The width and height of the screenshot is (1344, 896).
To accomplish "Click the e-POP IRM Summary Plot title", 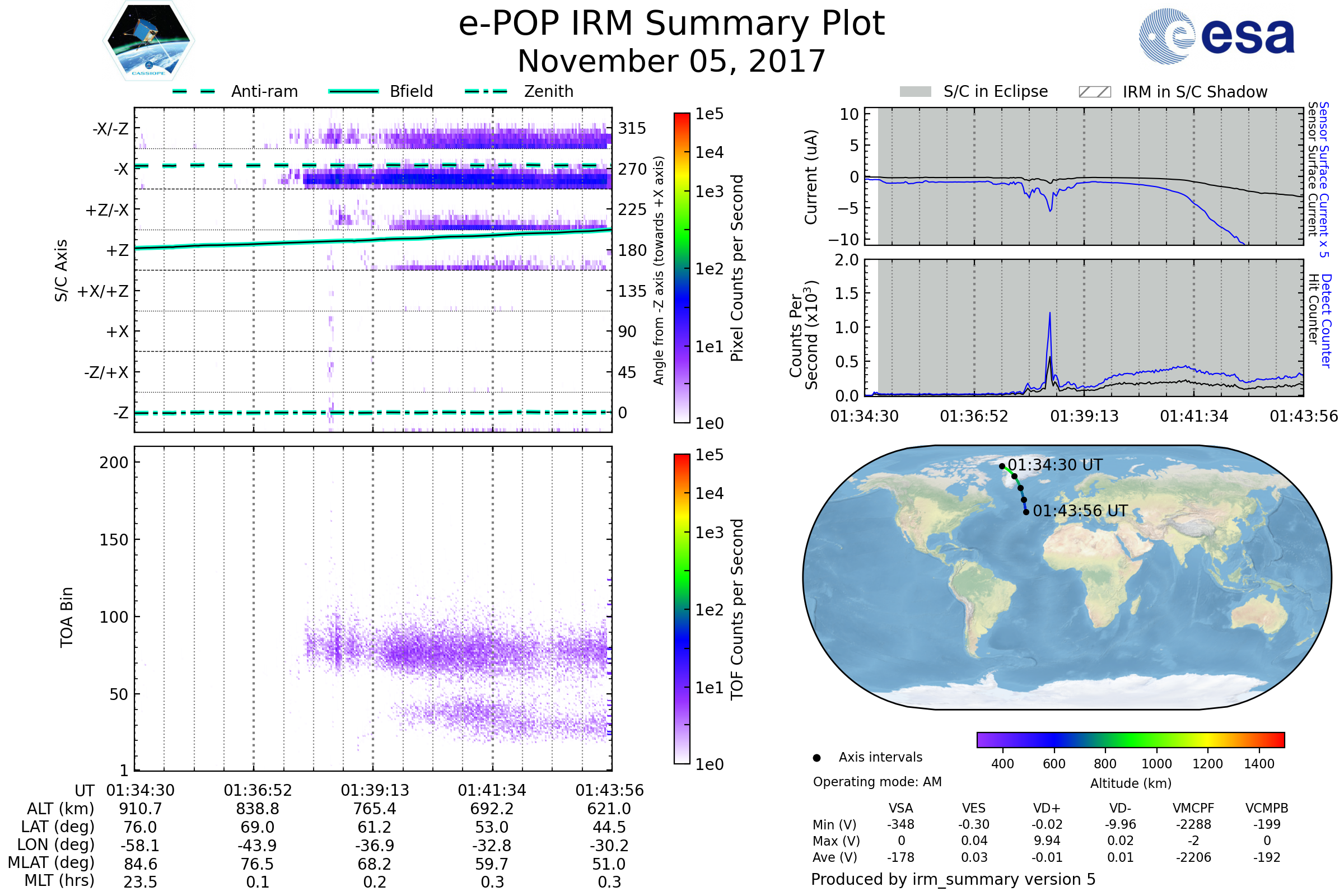I will click(x=671, y=24).
